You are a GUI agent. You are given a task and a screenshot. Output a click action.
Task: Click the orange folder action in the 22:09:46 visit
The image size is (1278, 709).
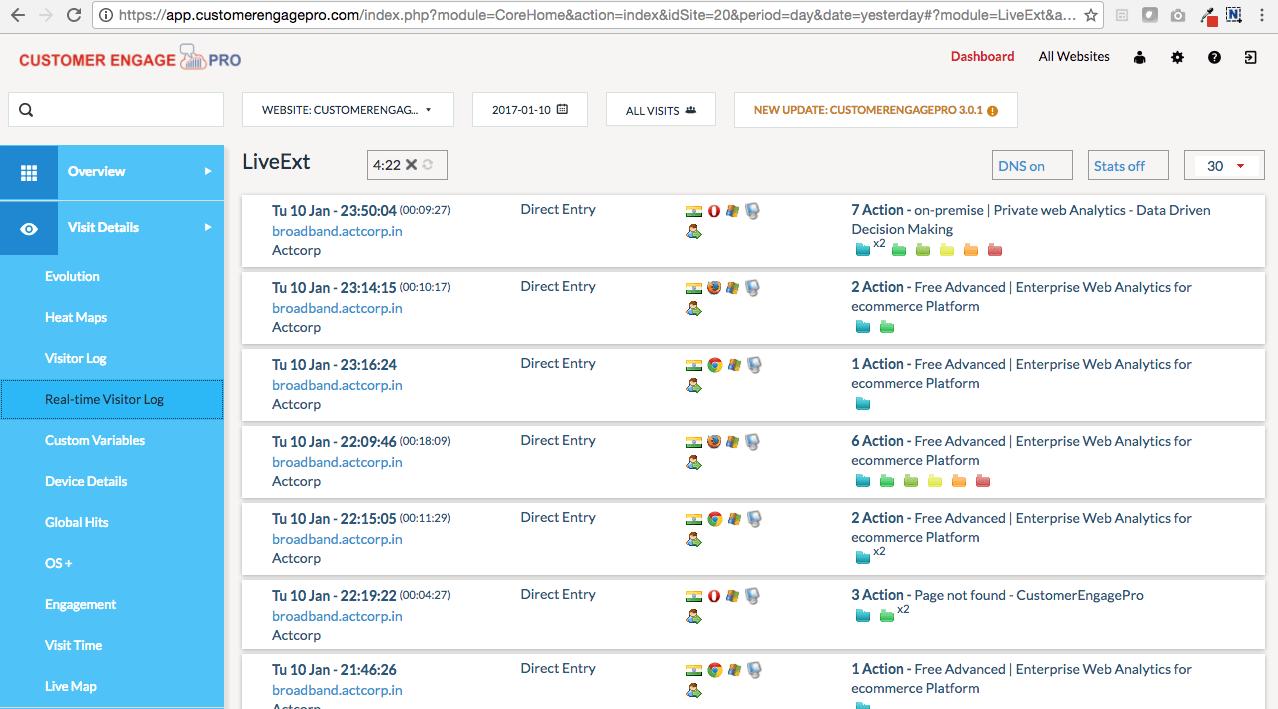pos(959,481)
